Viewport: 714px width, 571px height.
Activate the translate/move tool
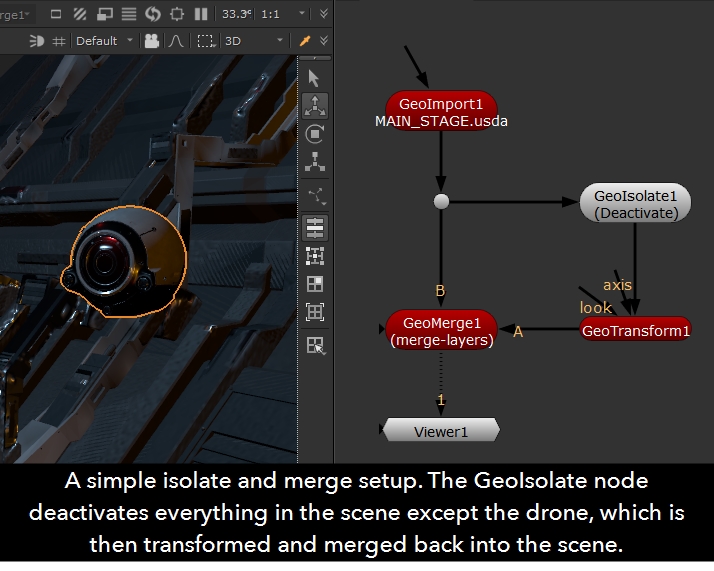[x=315, y=105]
